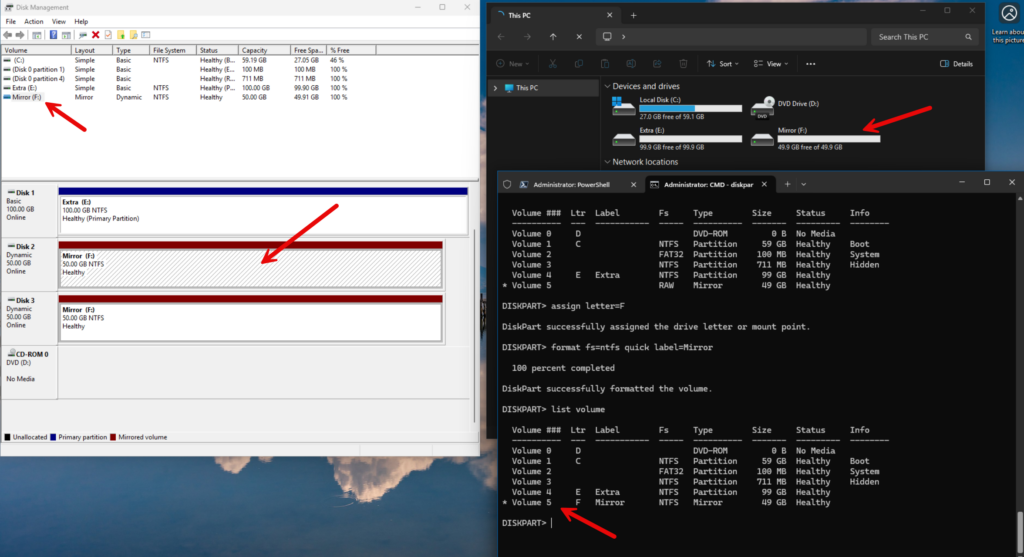
Task: Select the Mirror (F:) drive in File Explorer
Action: [816, 138]
